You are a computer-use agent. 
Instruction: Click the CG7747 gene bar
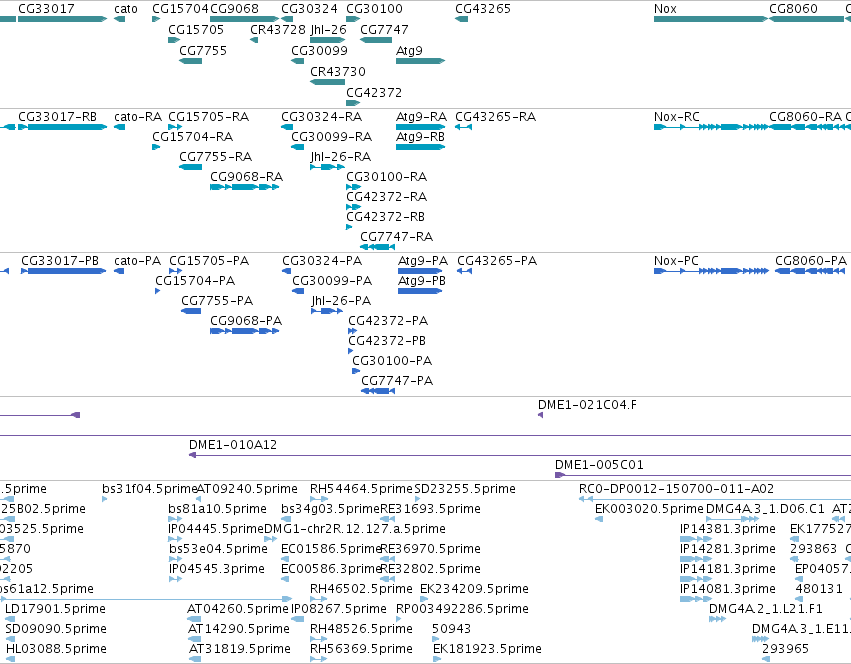(x=376, y=40)
